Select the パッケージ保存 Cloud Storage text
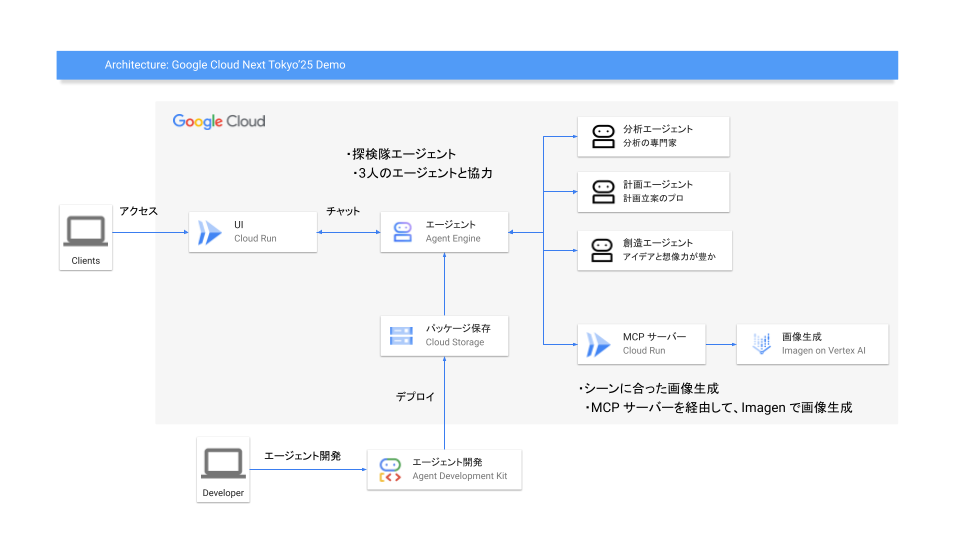Screen dimensions: 960x540 pyautogui.click(x=458, y=335)
